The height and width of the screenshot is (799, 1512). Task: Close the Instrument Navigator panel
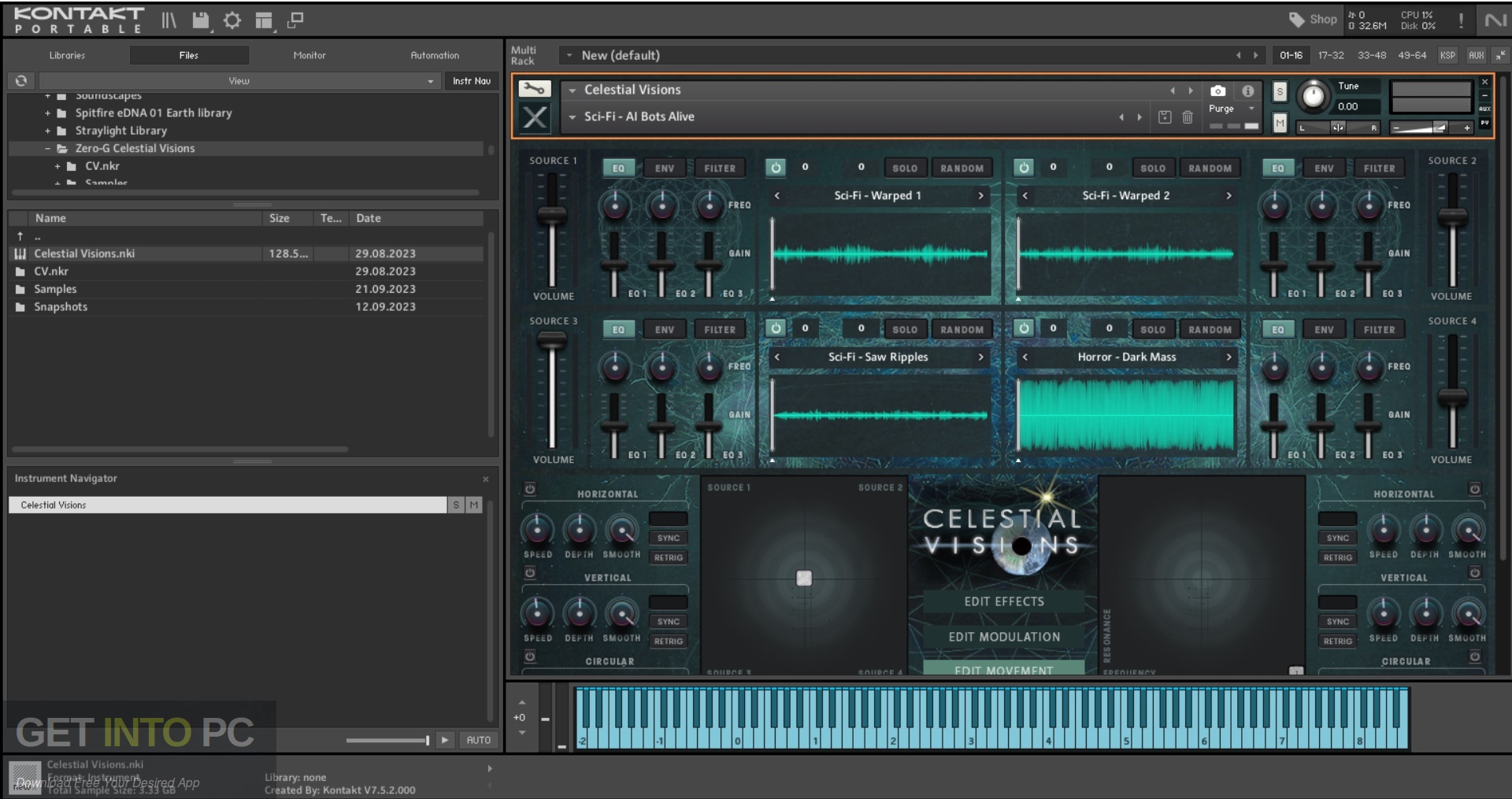486,479
